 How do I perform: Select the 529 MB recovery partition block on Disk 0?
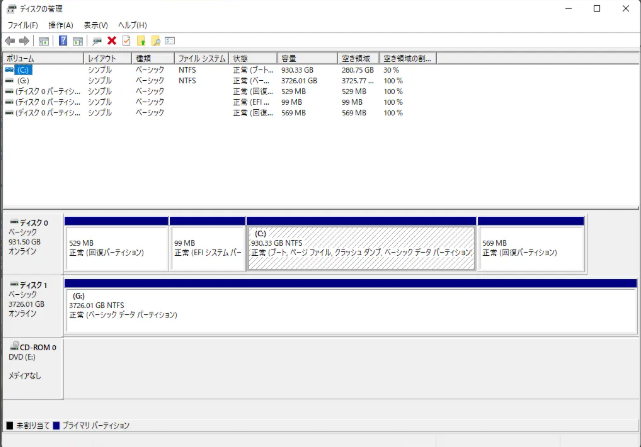click(117, 244)
